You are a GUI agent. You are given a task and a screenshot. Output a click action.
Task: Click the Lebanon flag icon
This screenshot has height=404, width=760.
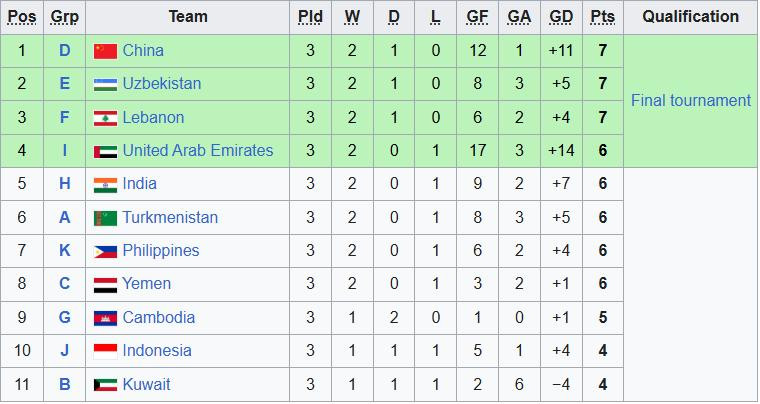105,118
